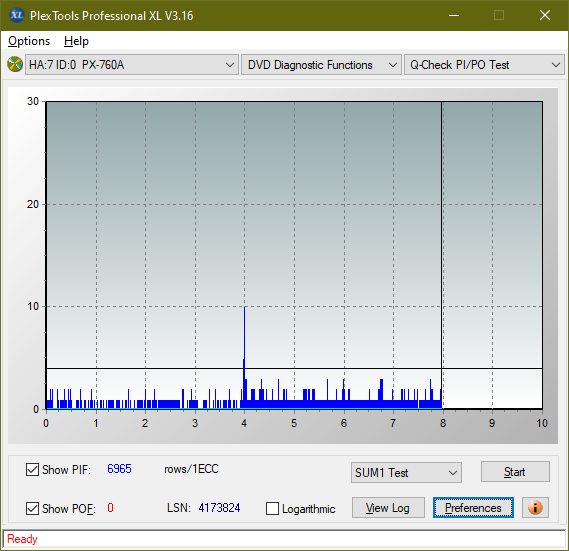Click the tall PIF spike at 4 GB
The image size is (569, 551).
(x=244, y=357)
